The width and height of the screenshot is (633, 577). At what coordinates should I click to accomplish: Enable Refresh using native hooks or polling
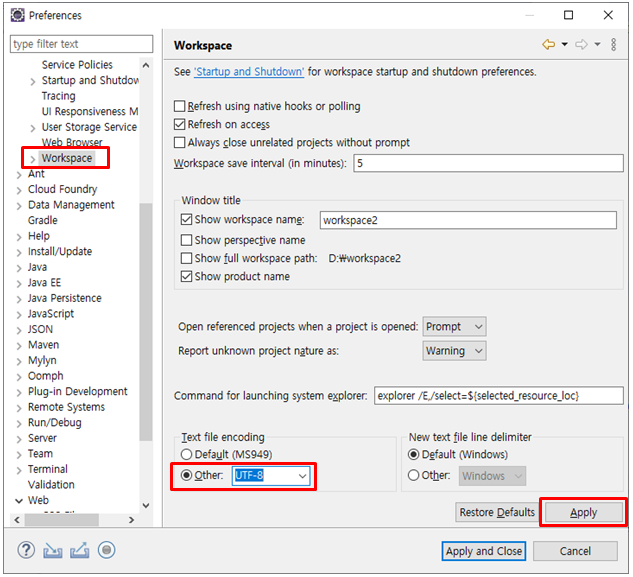[180, 106]
